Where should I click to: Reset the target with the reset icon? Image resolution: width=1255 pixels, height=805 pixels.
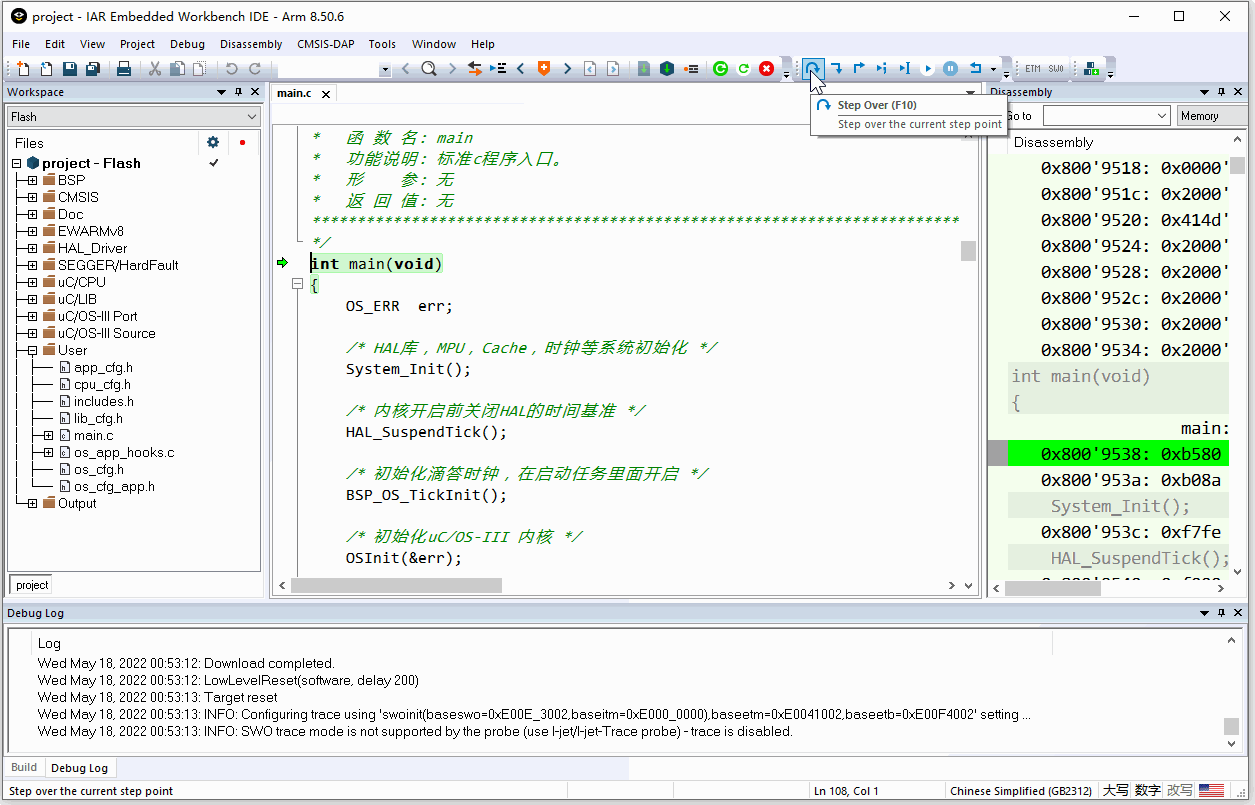(975, 69)
